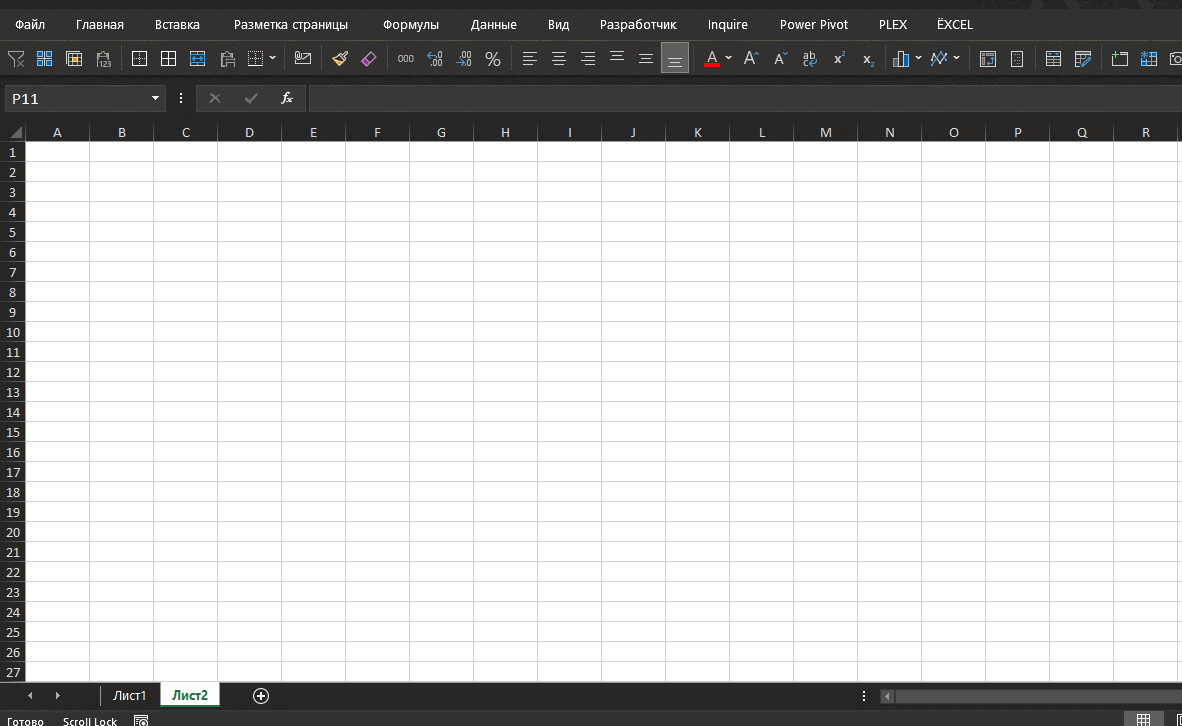This screenshot has width=1182, height=726.
Task: Toggle center horizontal alignment
Action: [x=559, y=59]
